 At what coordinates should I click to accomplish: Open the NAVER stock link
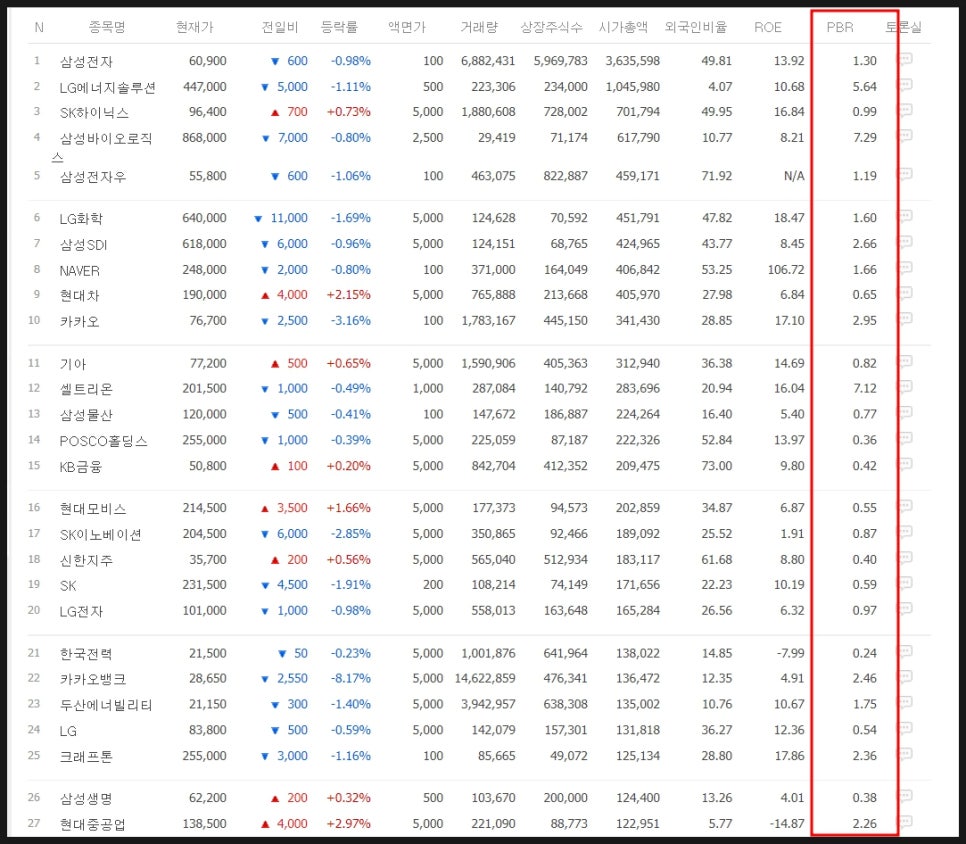coord(79,270)
